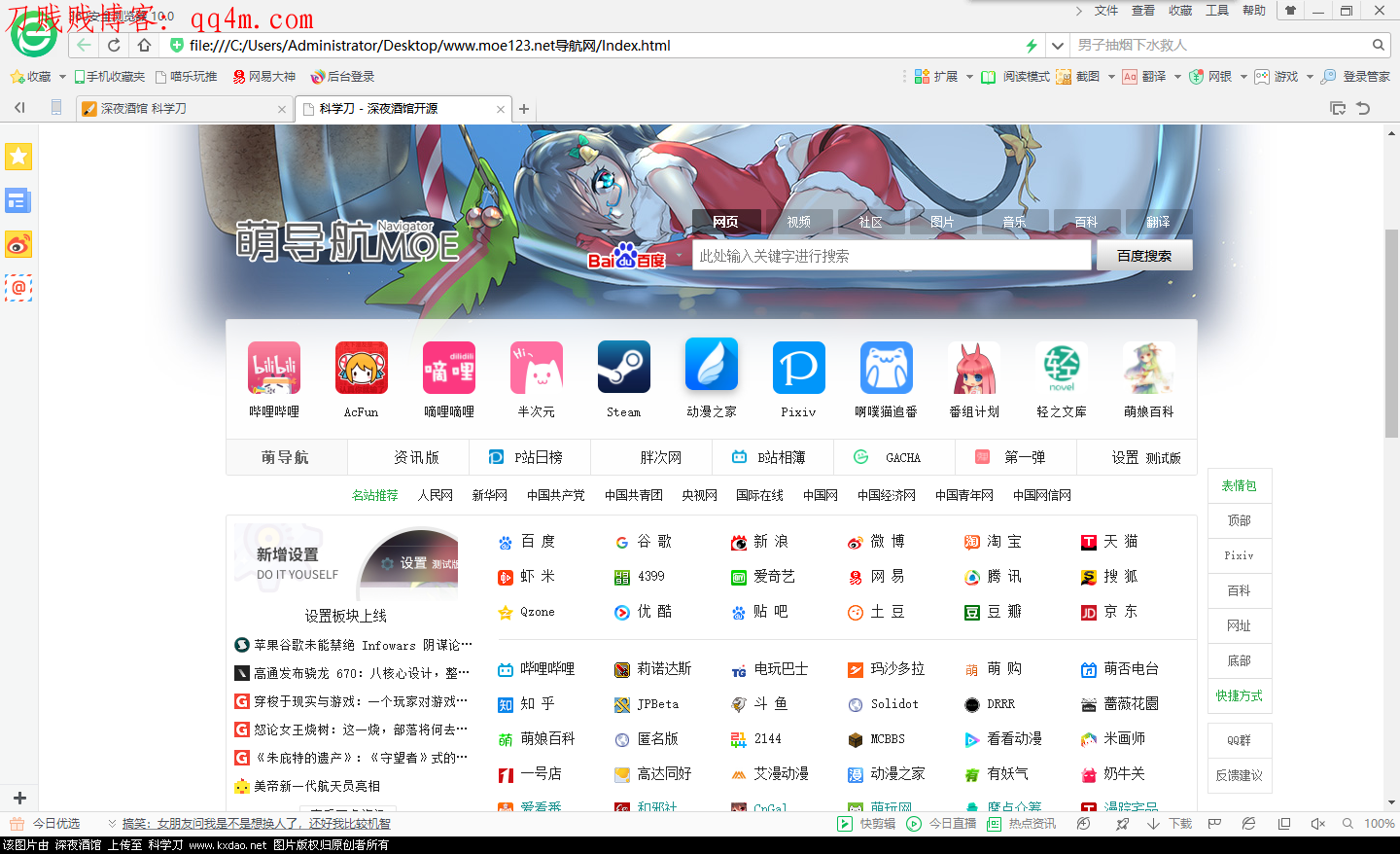Click the browser refresh icon
This screenshot has width=1400, height=854.
click(x=114, y=45)
